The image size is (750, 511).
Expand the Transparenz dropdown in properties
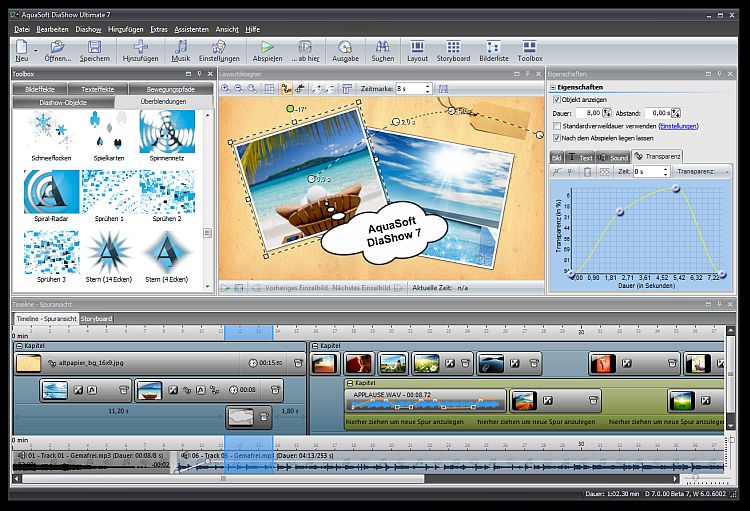(704, 172)
